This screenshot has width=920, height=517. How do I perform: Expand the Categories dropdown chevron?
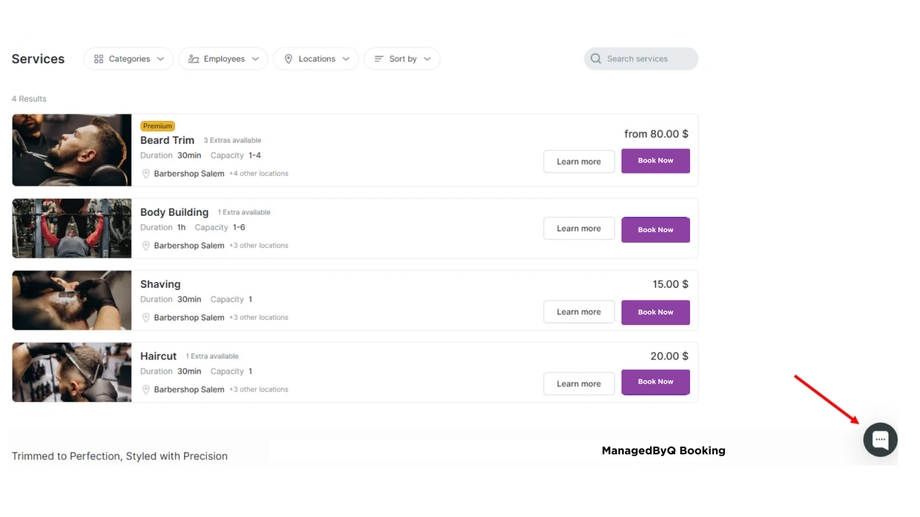pyautogui.click(x=161, y=59)
